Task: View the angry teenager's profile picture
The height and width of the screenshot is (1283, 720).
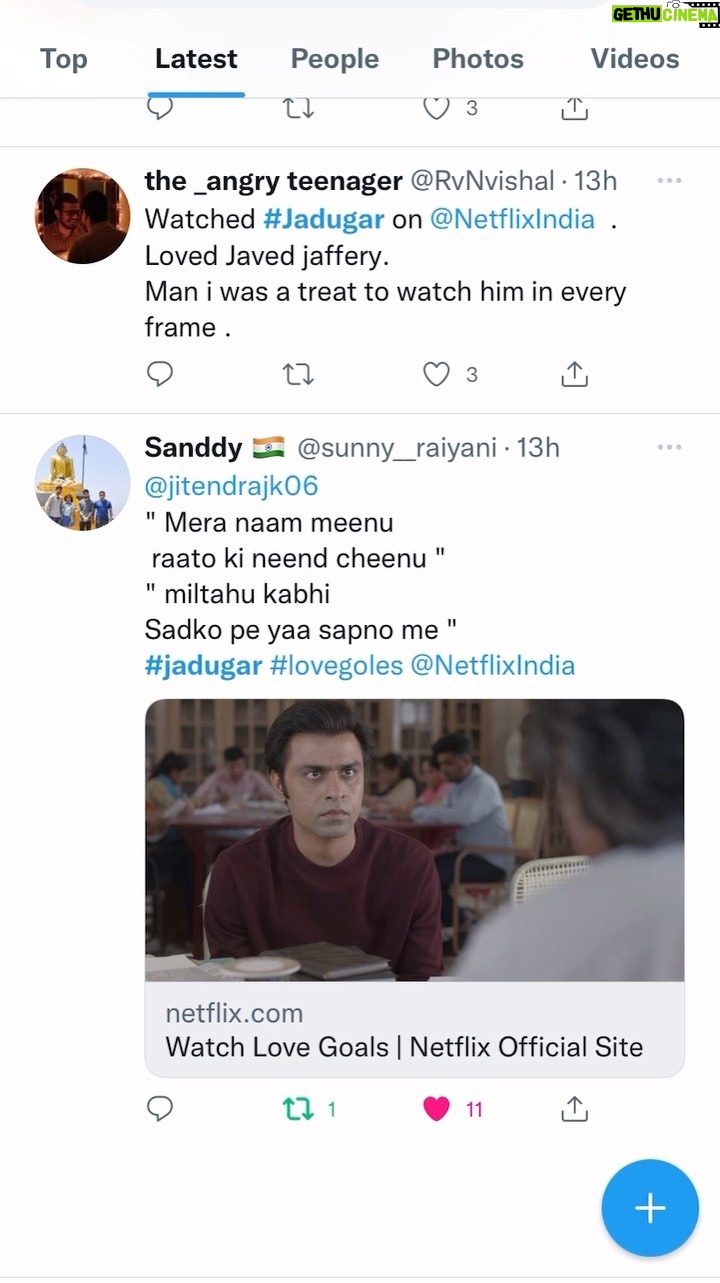Action: pyautogui.click(x=84, y=216)
